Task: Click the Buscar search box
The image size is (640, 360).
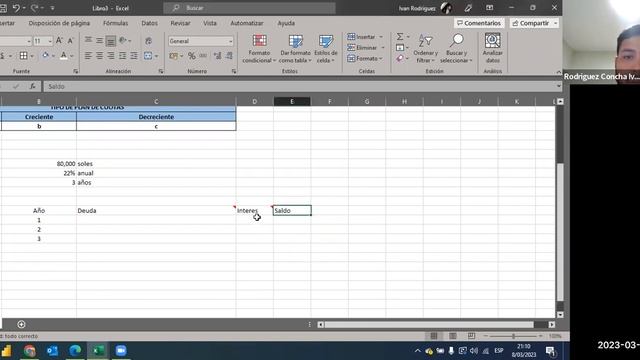Action: [x=249, y=8]
